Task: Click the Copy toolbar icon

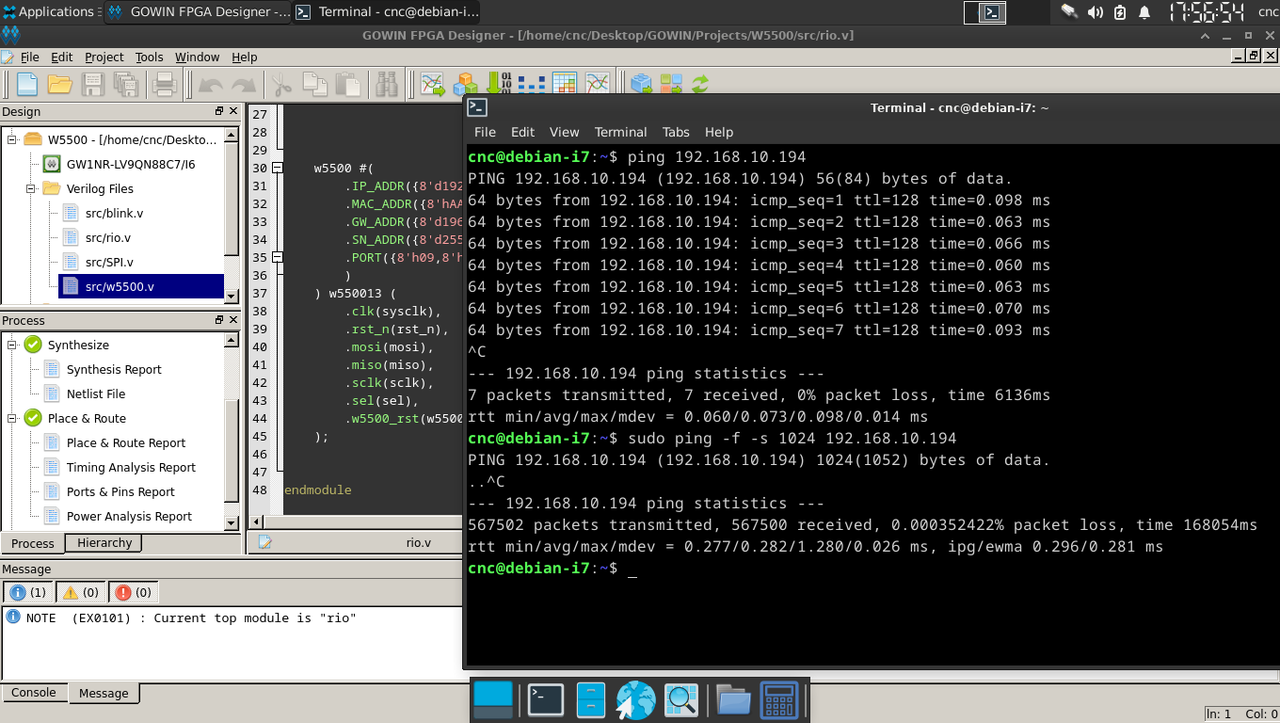Action: [x=314, y=84]
